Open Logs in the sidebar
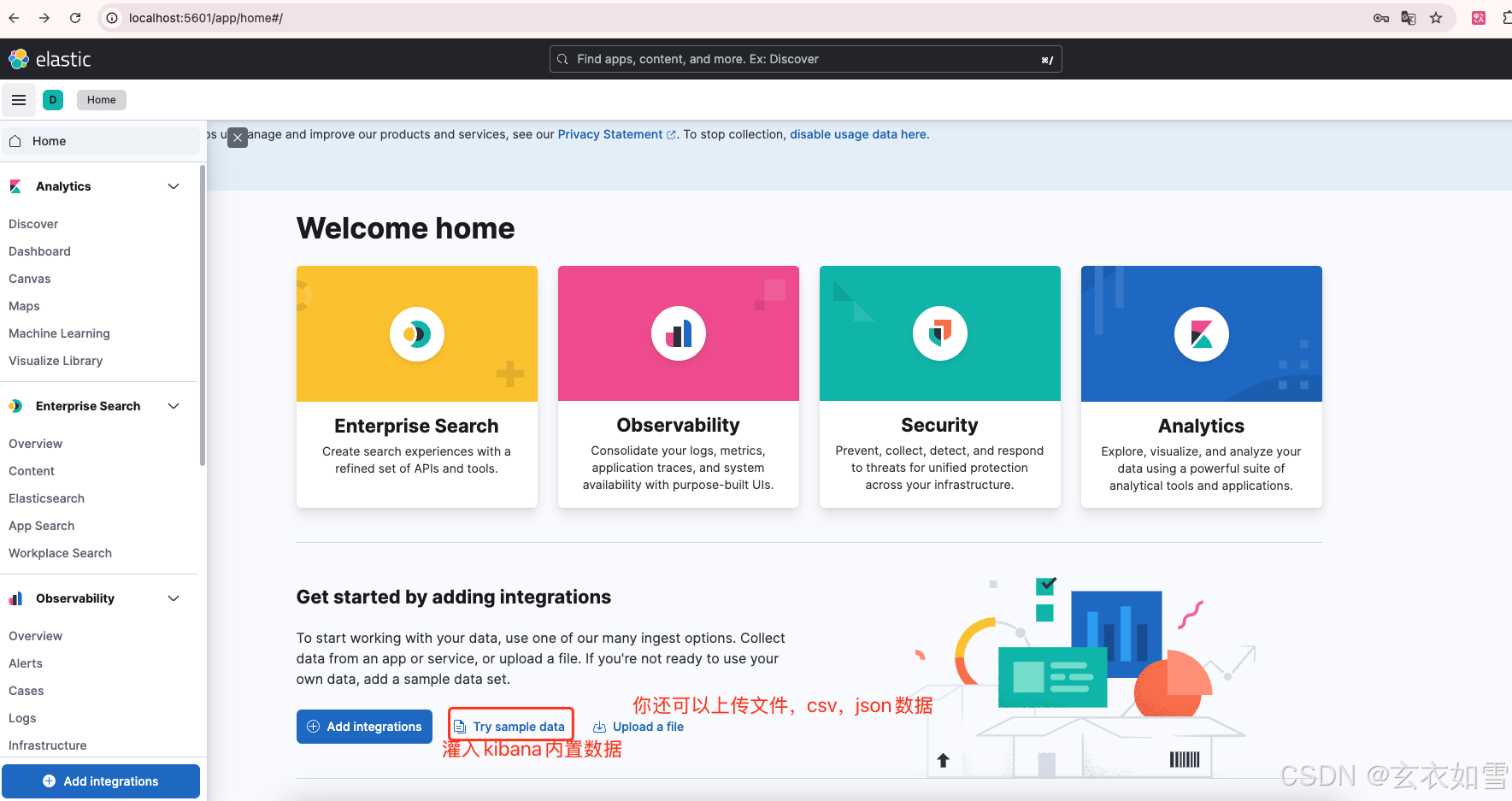The width and height of the screenshot is (1512, 801). (x=22, y=718)
